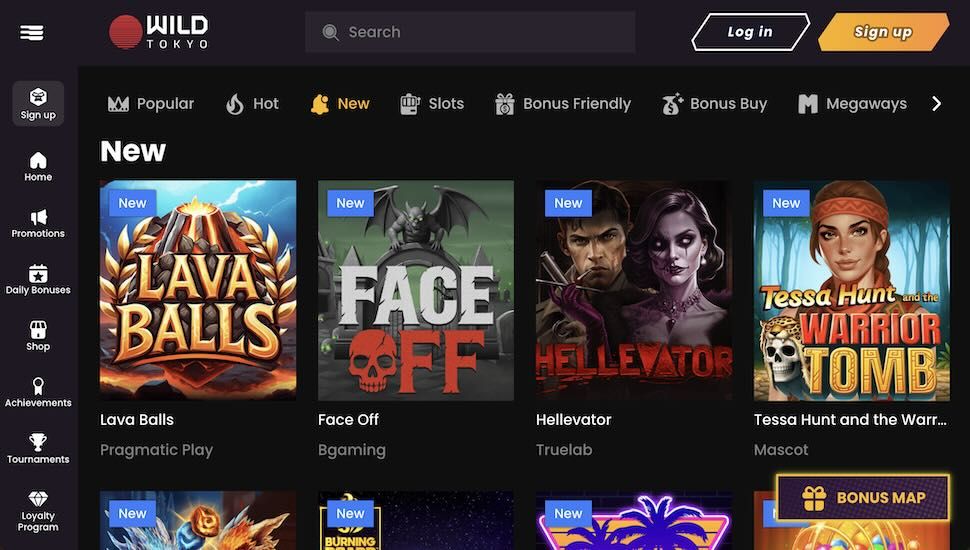The width and height of the screenshot is (970, 550).
Task: View Achievements in sidebar
Action: pyautogui.click(x=38, y=386)
